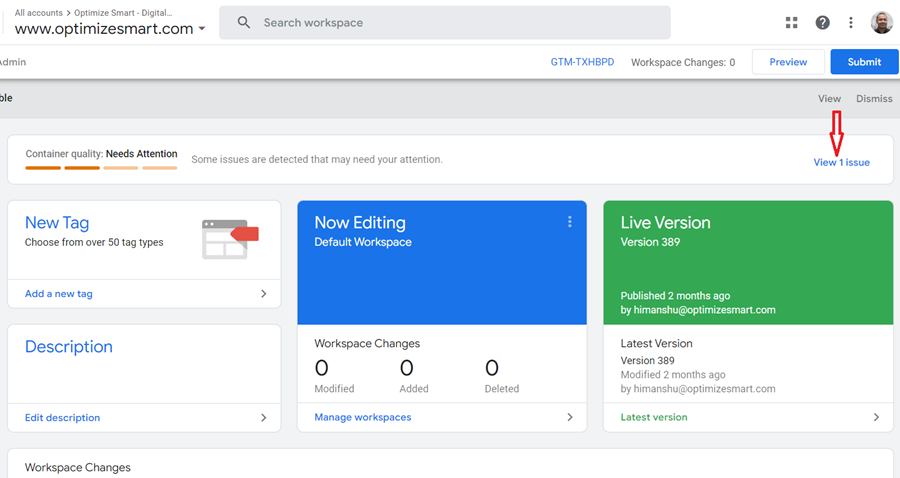Viewport: 900px width, 478px height.
Task: Open the three-dot more options menu in header
Action: [x=851, y=22]
